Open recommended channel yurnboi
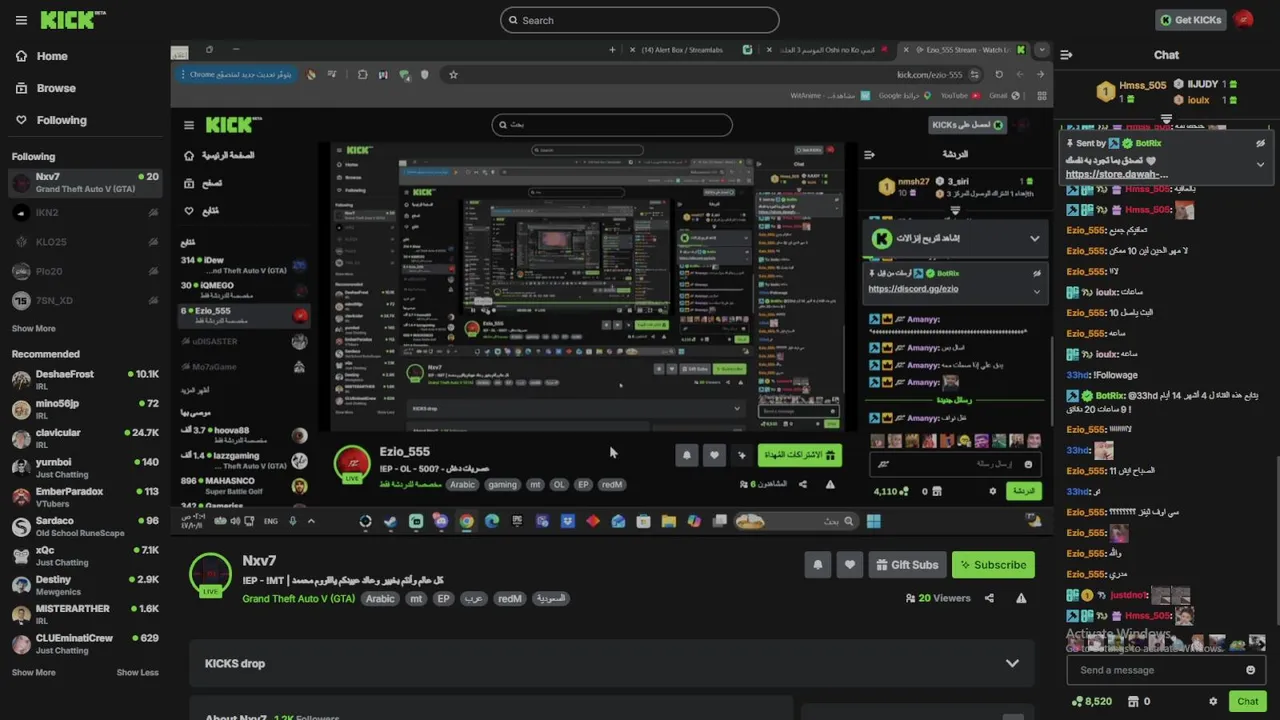1280x720 pixels. (x=85, y=468)
